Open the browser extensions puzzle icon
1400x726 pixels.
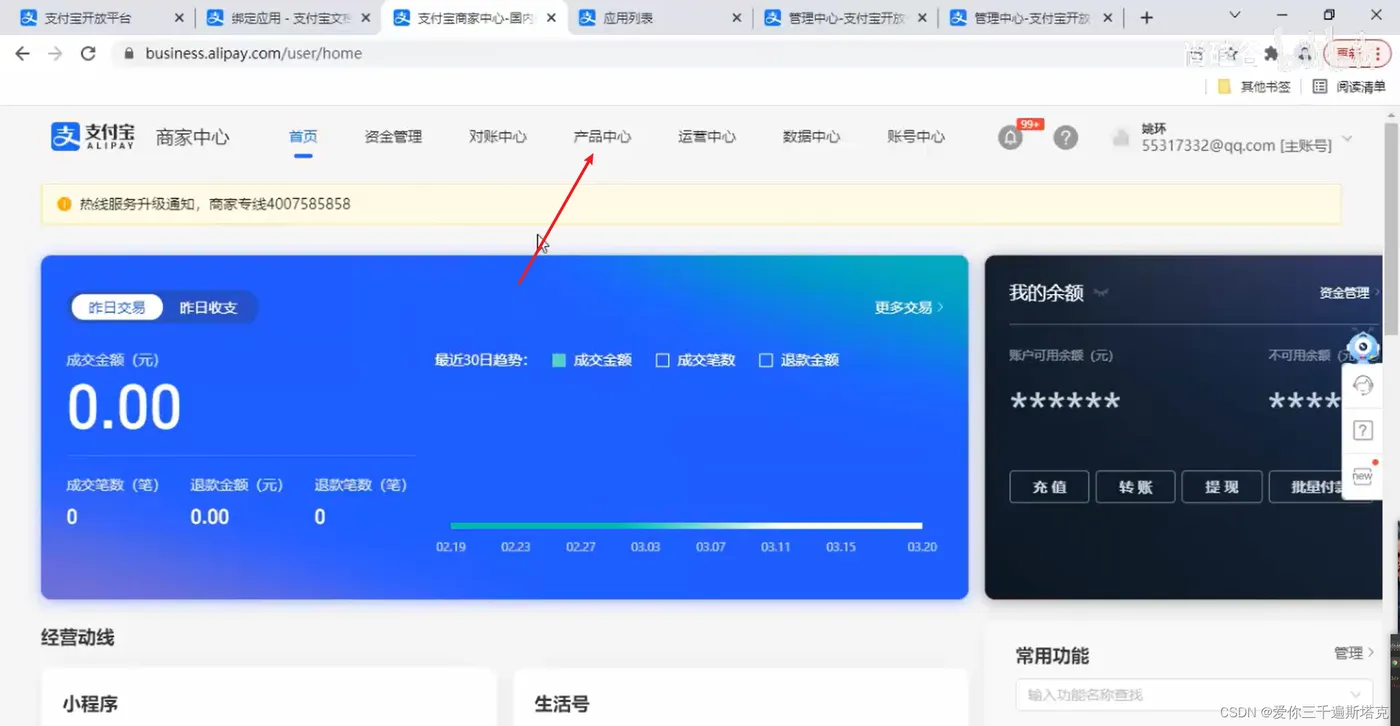[x=1271, y=53]
